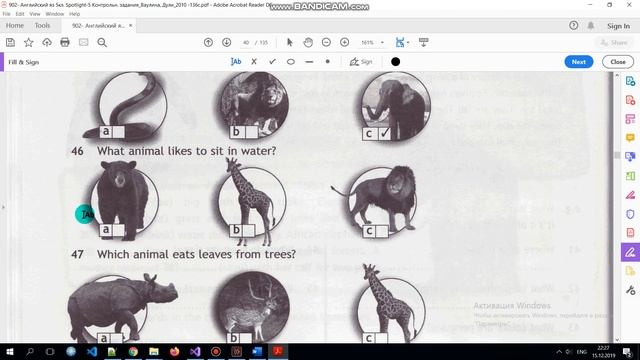
Task: Activate the hand pan tool
Action: point(308,42)
